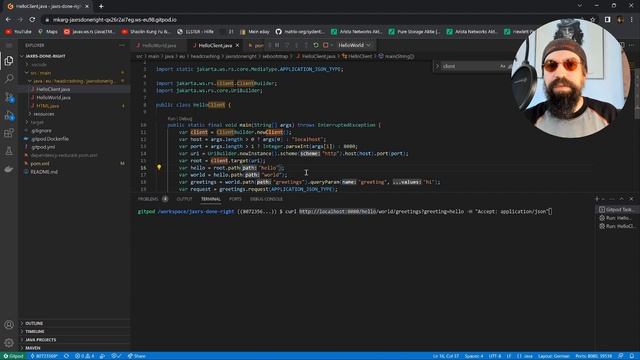This screenshot has height=360, width=640.
Task: Open the Run and Debug view
Action: 9,116
